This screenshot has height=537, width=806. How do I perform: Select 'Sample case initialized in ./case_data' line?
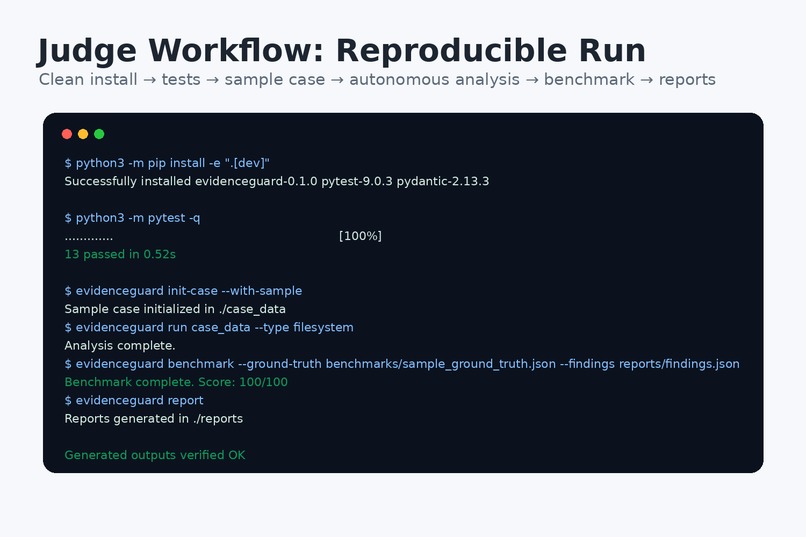coord(175,309)
